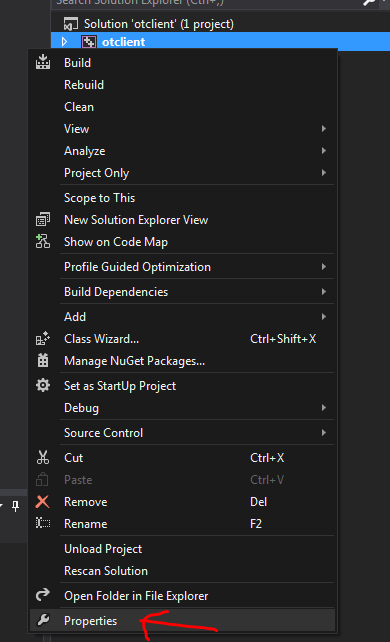Click the gear icon for Set as StartUp Project
390x642 pixels.
point(43,385)
